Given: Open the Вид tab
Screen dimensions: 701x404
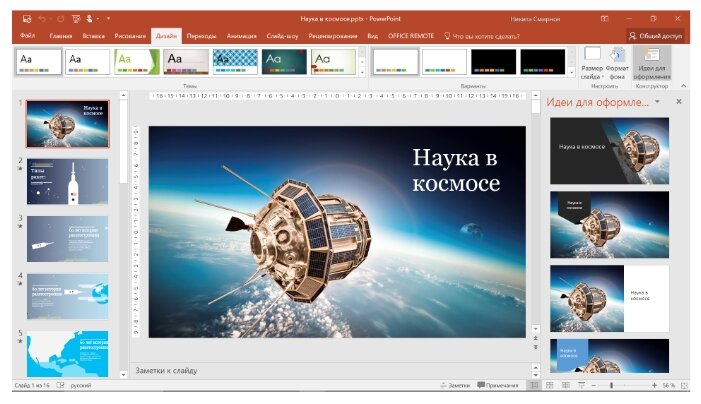Looking at the screenshot, I should 372,36.
